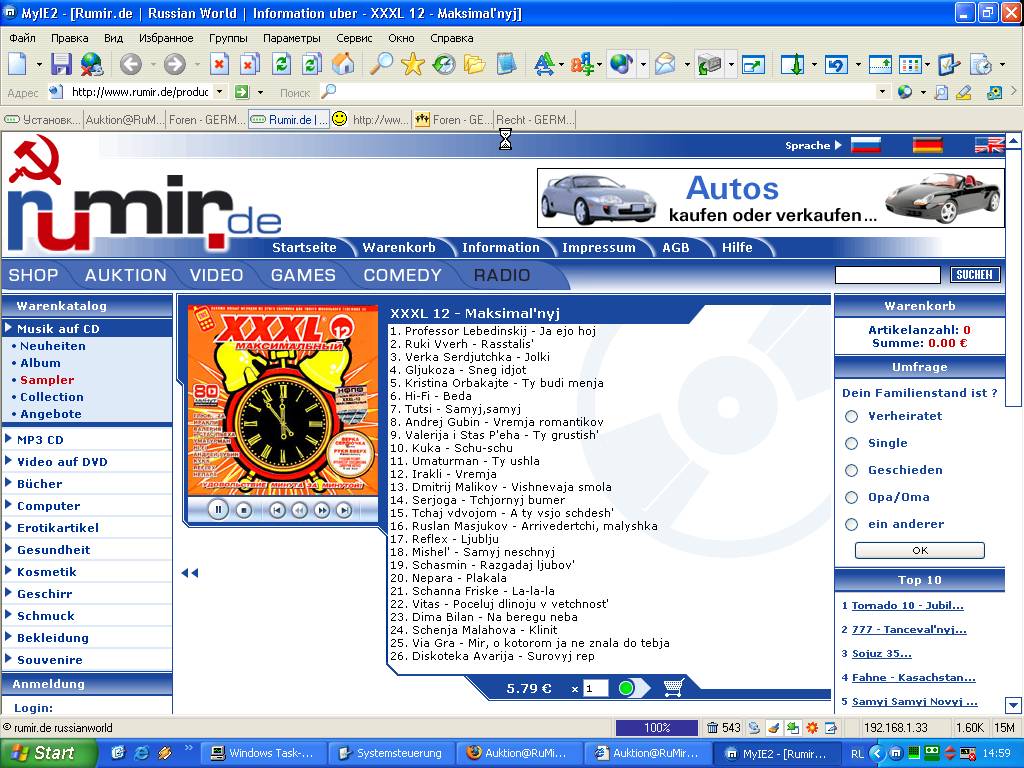Refresh the current page icon
The width and height of the screenshot is (1024, 768).
pos(281,64)
